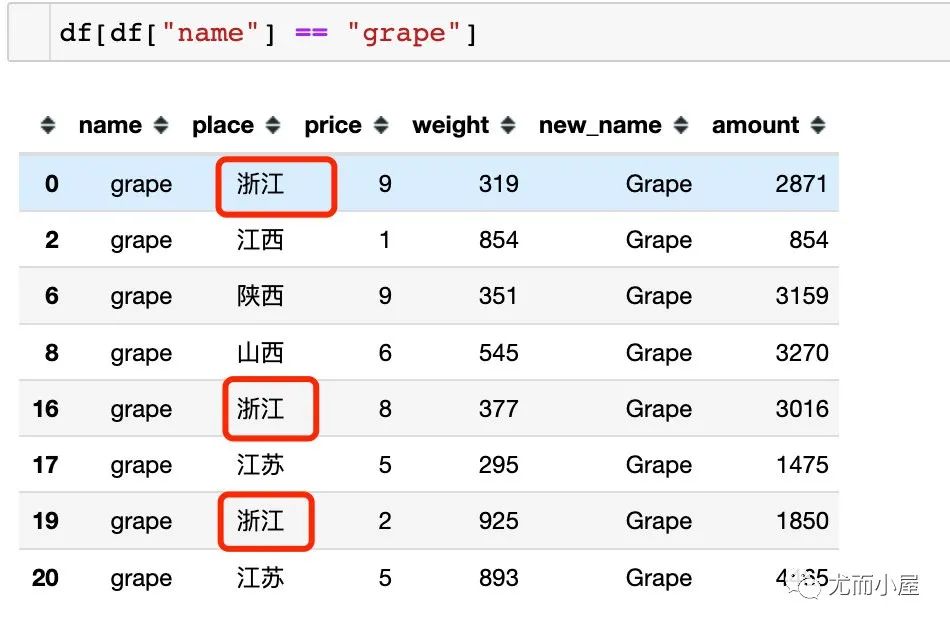Sort the amount column via its icon
Image resolution: width=950 pixels, height=626 pixels.
click(818, 125)
